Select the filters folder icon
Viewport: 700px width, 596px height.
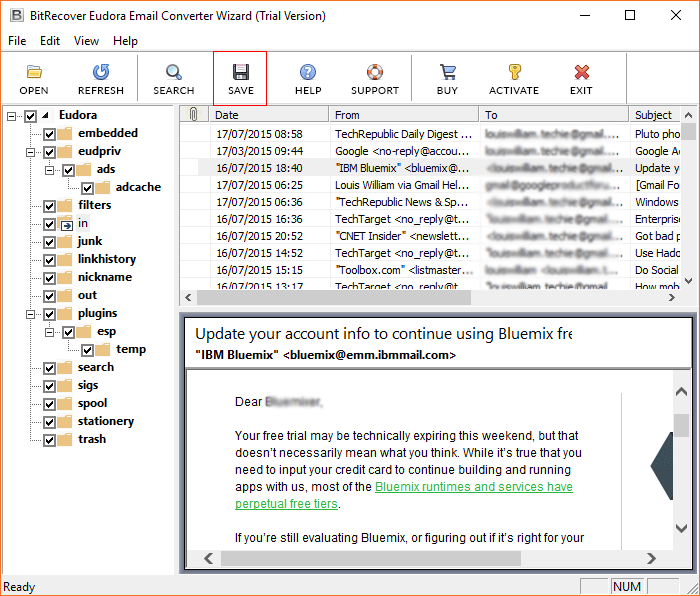coord(65,206)
